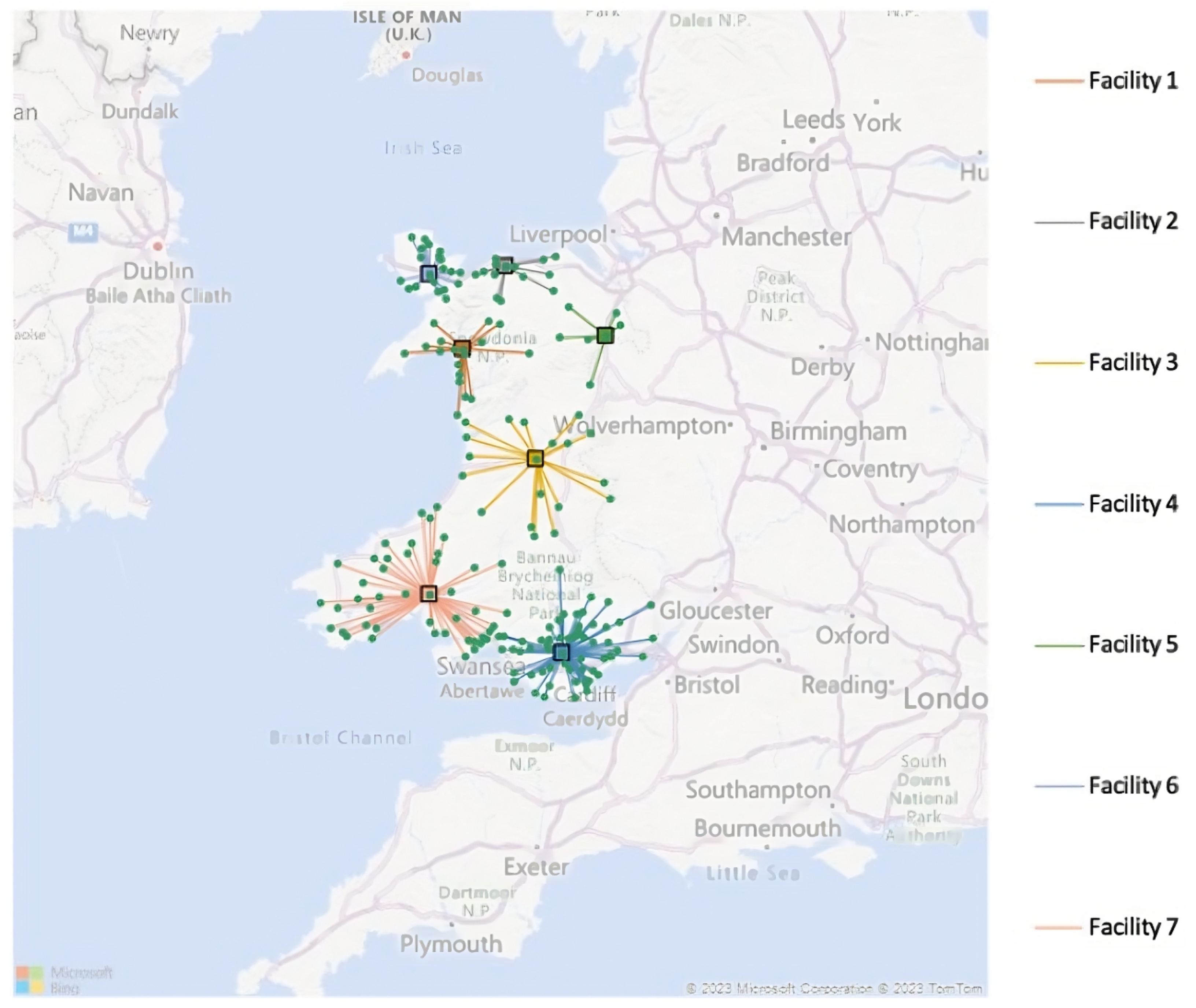Click the yellow-line hub square in mid Wales

pyautogui.click(x=535, y=458)
